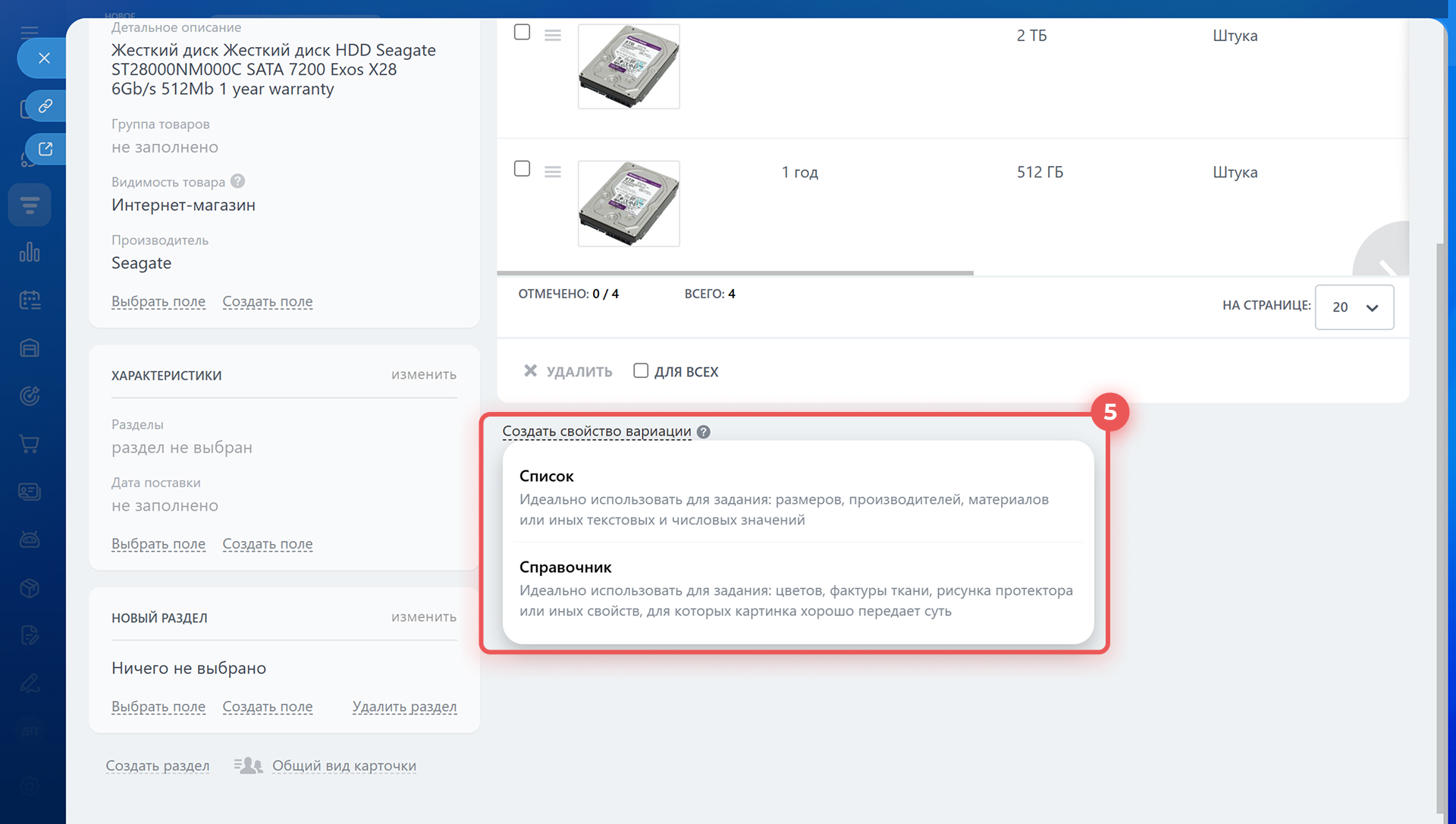Click the copy link icon button

tap(45, 106)
